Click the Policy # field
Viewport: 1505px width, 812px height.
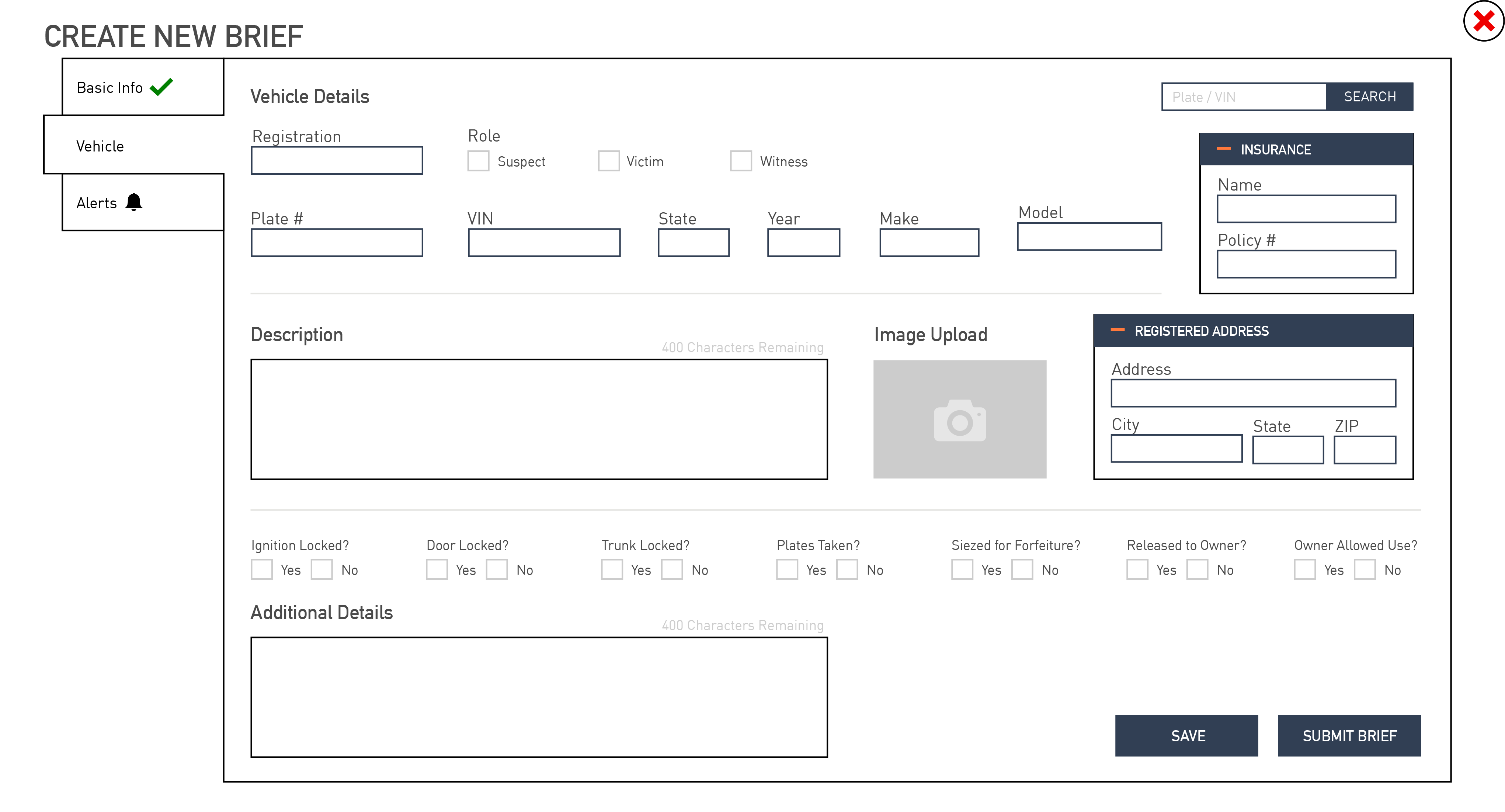tap(1307, 264)
